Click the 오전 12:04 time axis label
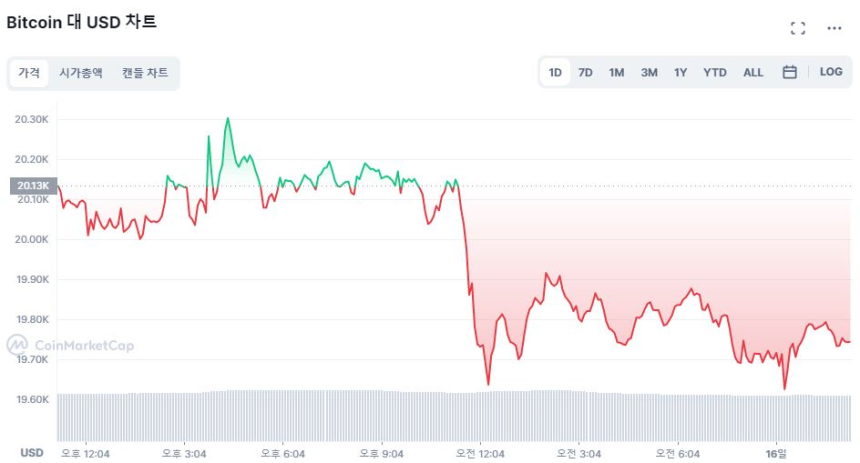Image resolution: width=860 pixels, height=463 pixels. [482, 453]
